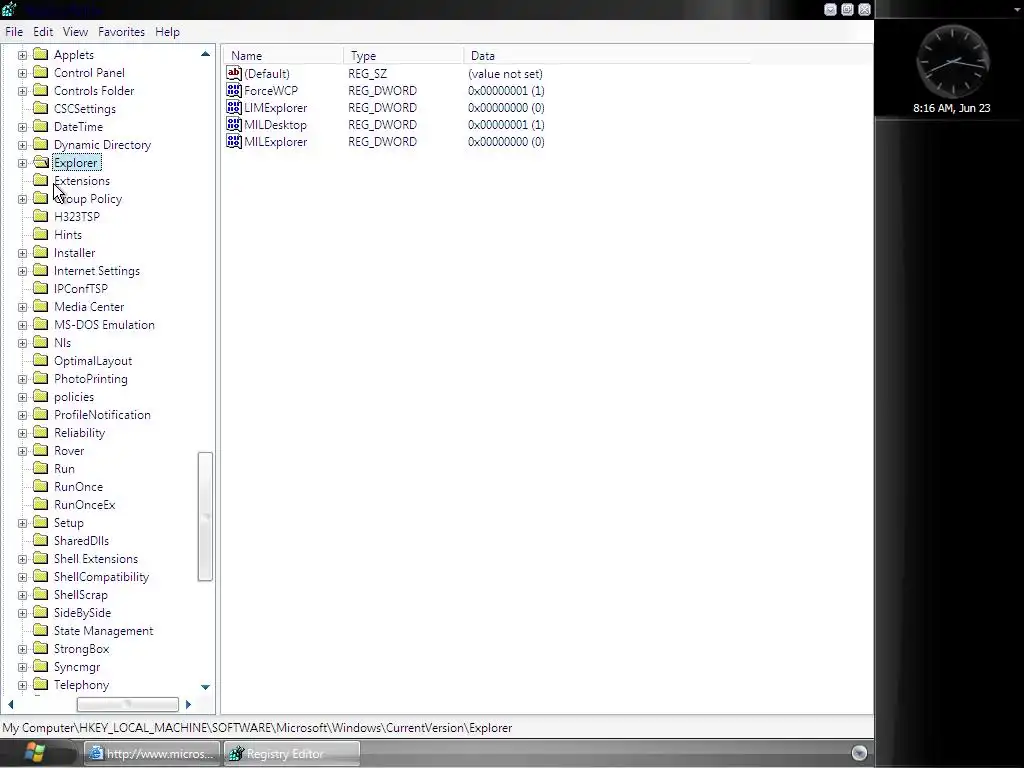The height and width of the screenshot is (768, 1024).
Task: Click the tree scroll up arrow
Action: click(x=205, y=54)
